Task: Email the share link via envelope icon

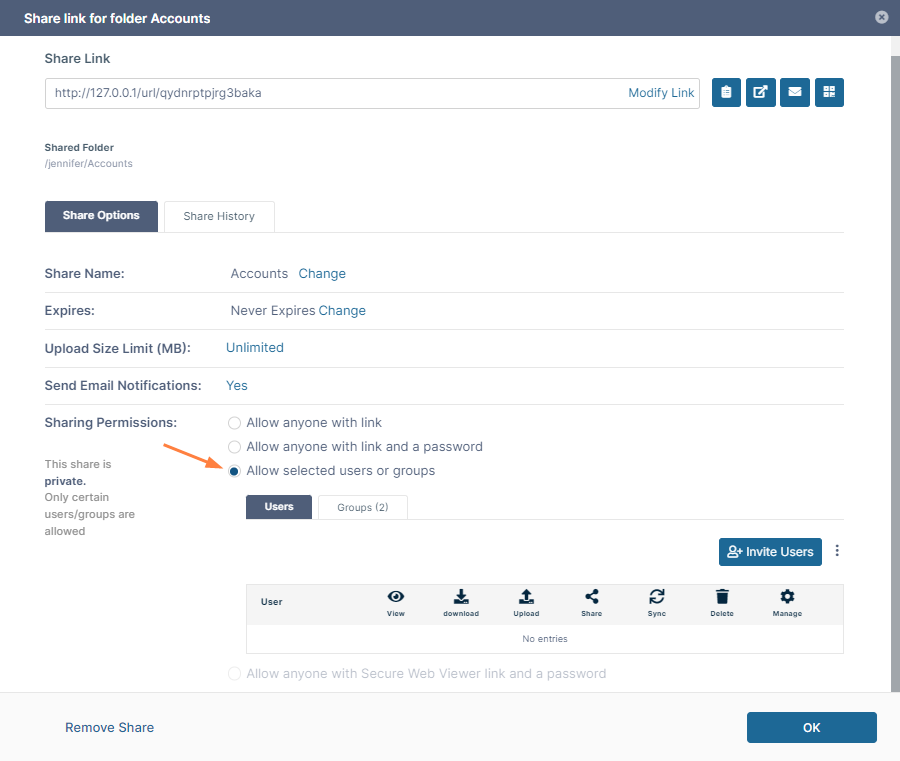Action: (x=795, y=93)
